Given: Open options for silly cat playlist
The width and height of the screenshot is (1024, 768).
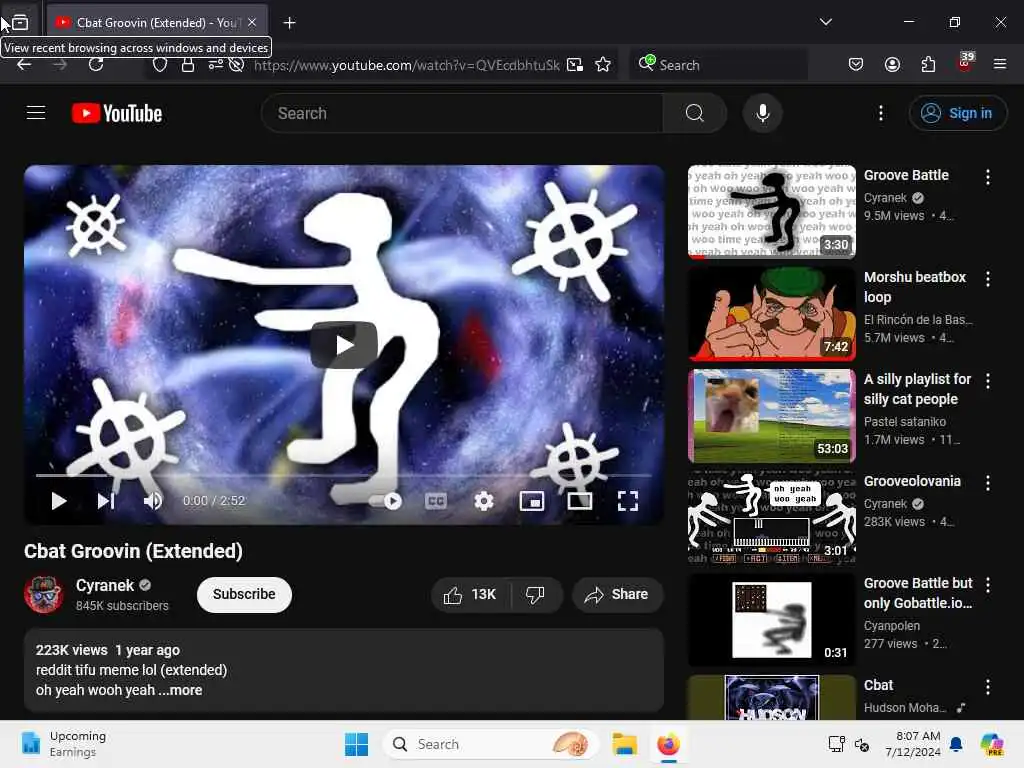Looking at the screenshot, I should point(987,381).
